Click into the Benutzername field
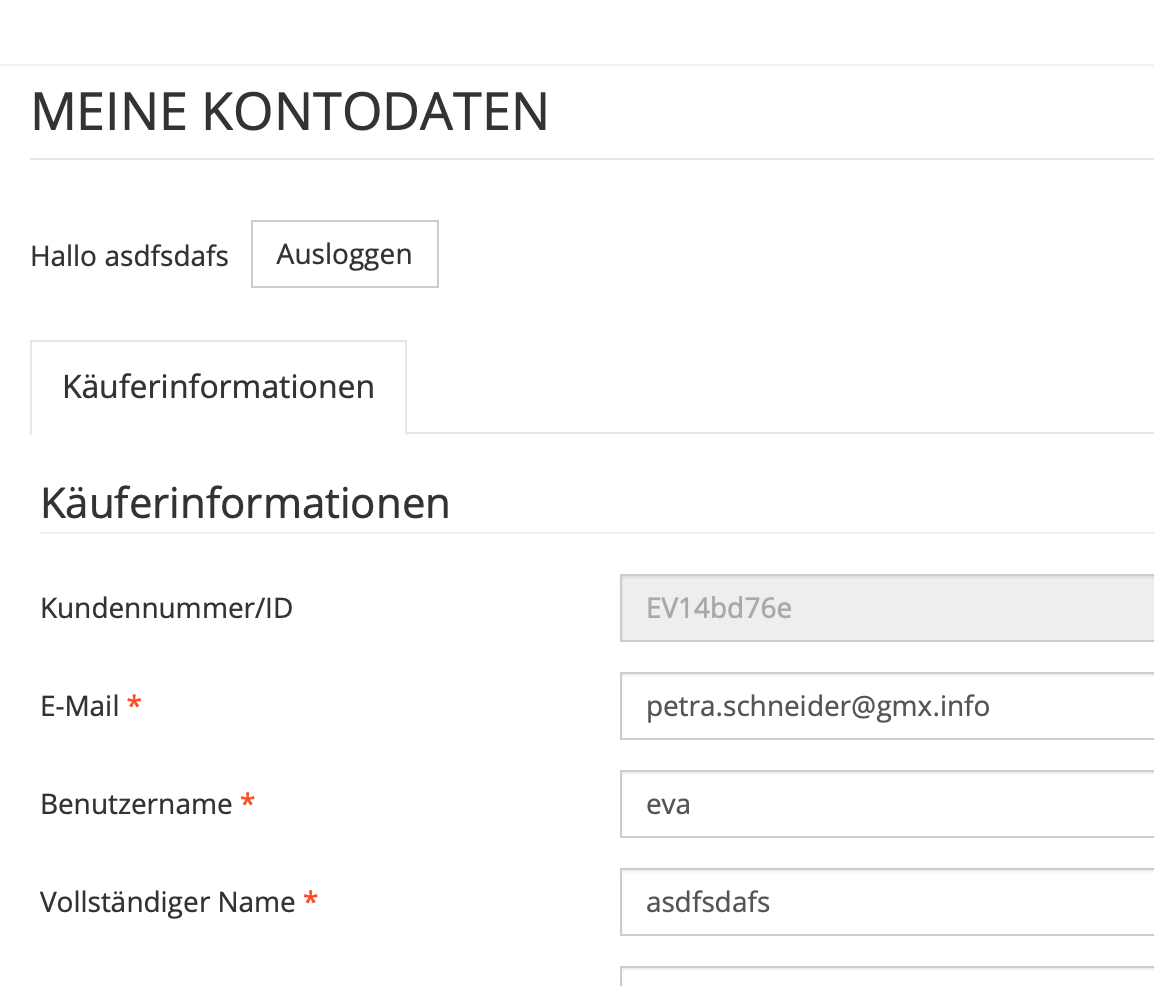This screenshot has width=1154, height=986. tap(886, 804)
